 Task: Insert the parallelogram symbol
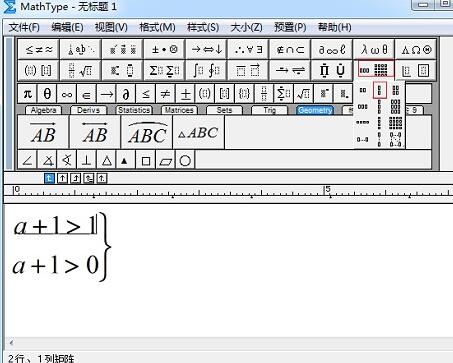165,160
